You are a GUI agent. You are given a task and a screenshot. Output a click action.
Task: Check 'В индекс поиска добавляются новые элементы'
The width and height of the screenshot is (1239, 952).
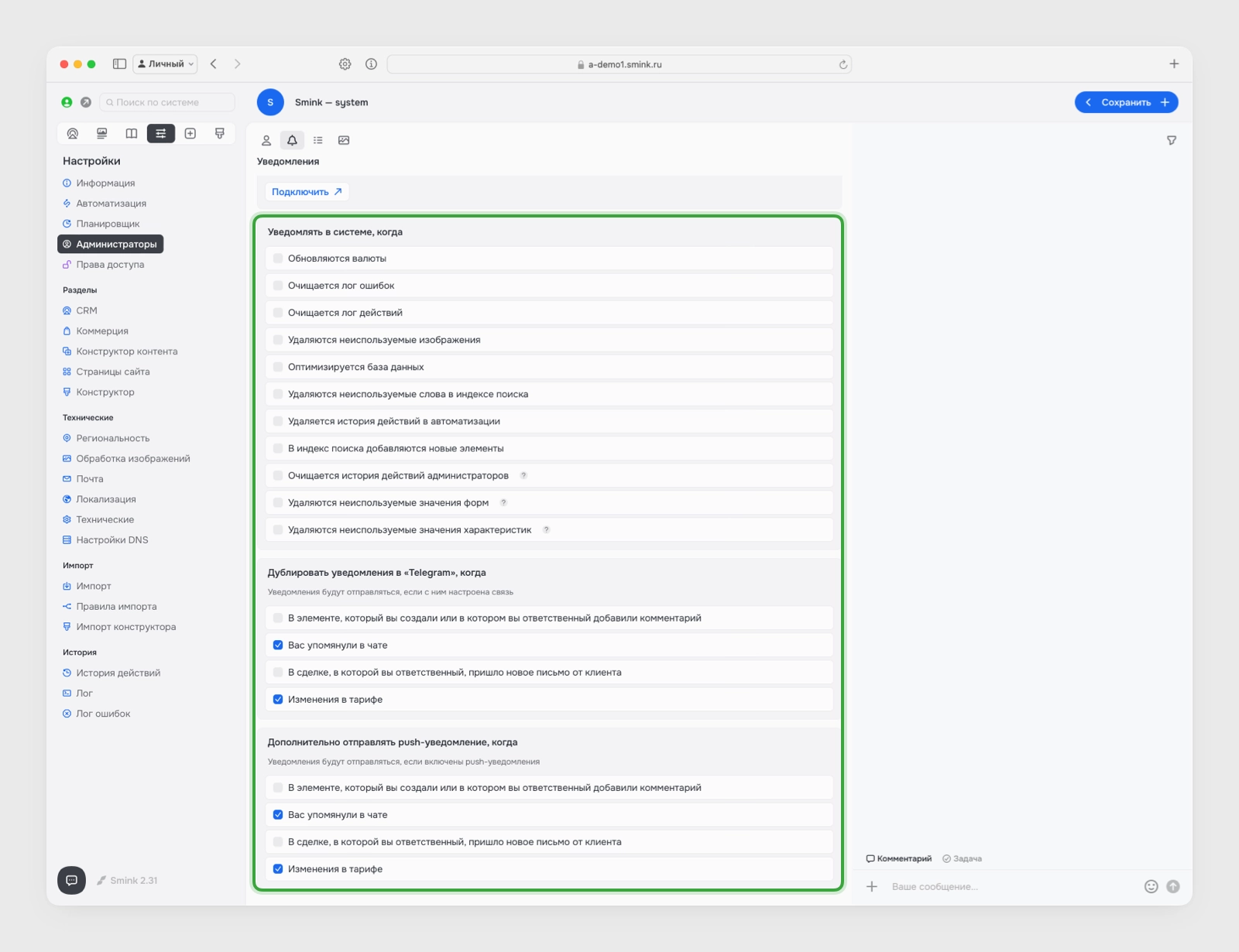[278, 448]
